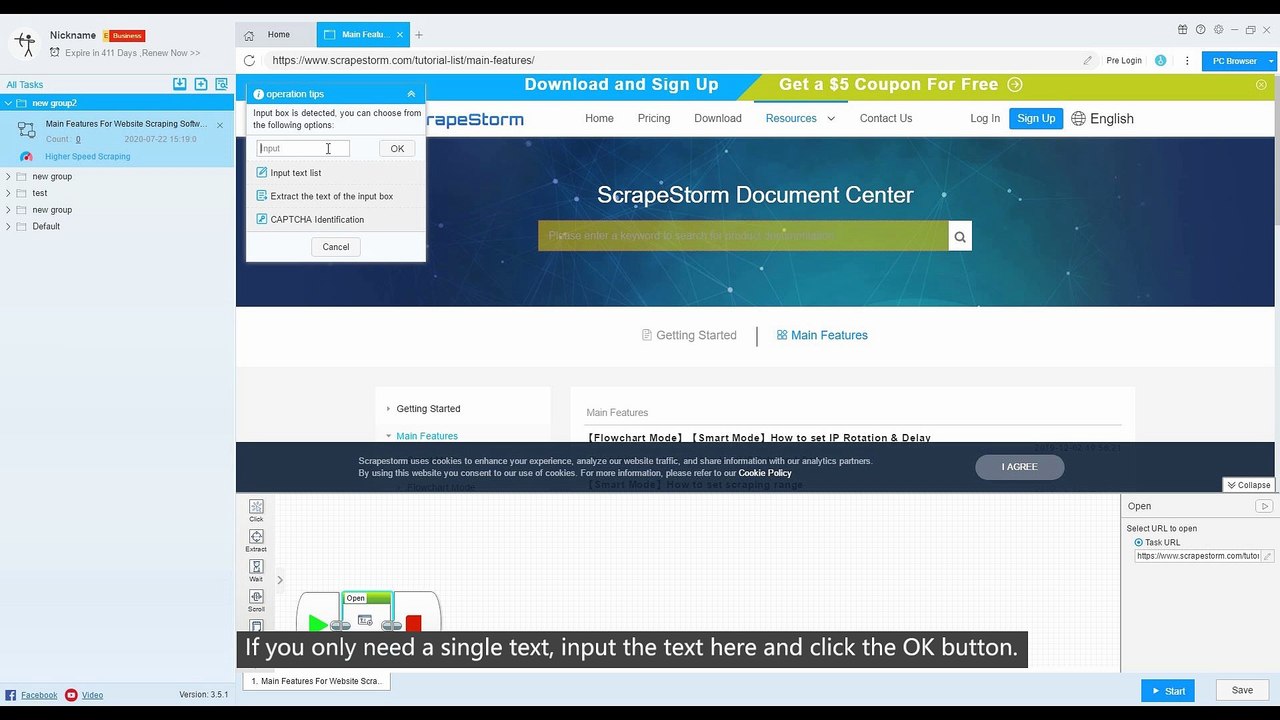Screen dimensions: 1280x720
Task: Expand the test folder
Action: [9, 193]
